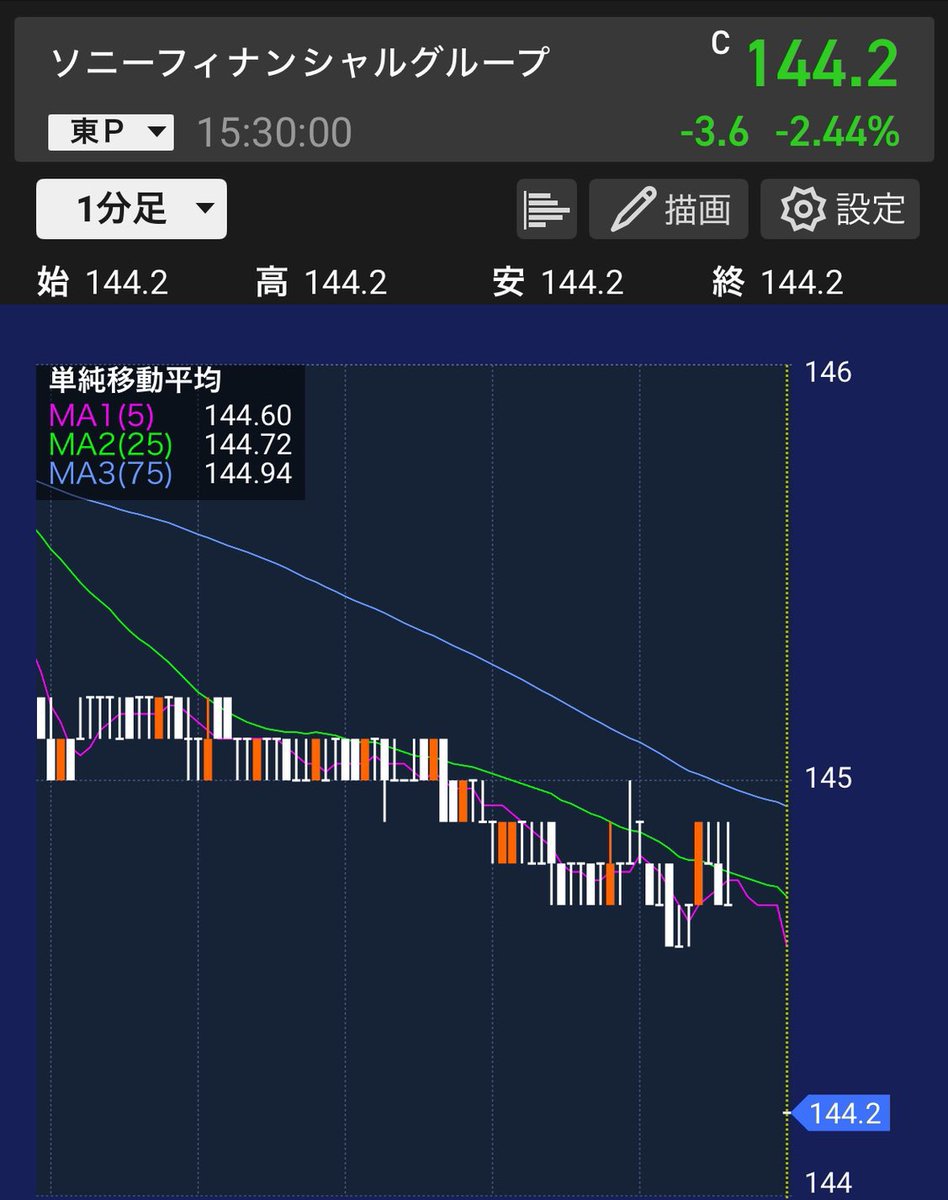Viewport: 948px width, 1200px height.
Task: Click the 安 144.2 low price
Action: click(558, 283)
